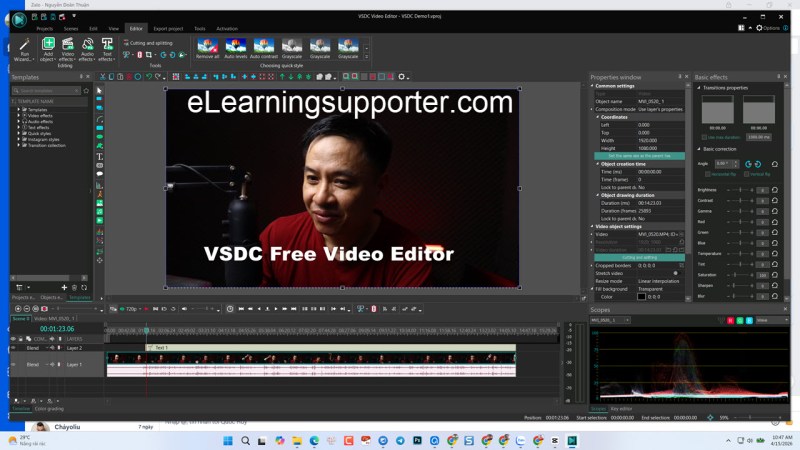Image resolution: width=800 pixels, height=450 pixels.
Task: Click the volume speaker icon on timeline toolbar
Action: pos(184,309)
